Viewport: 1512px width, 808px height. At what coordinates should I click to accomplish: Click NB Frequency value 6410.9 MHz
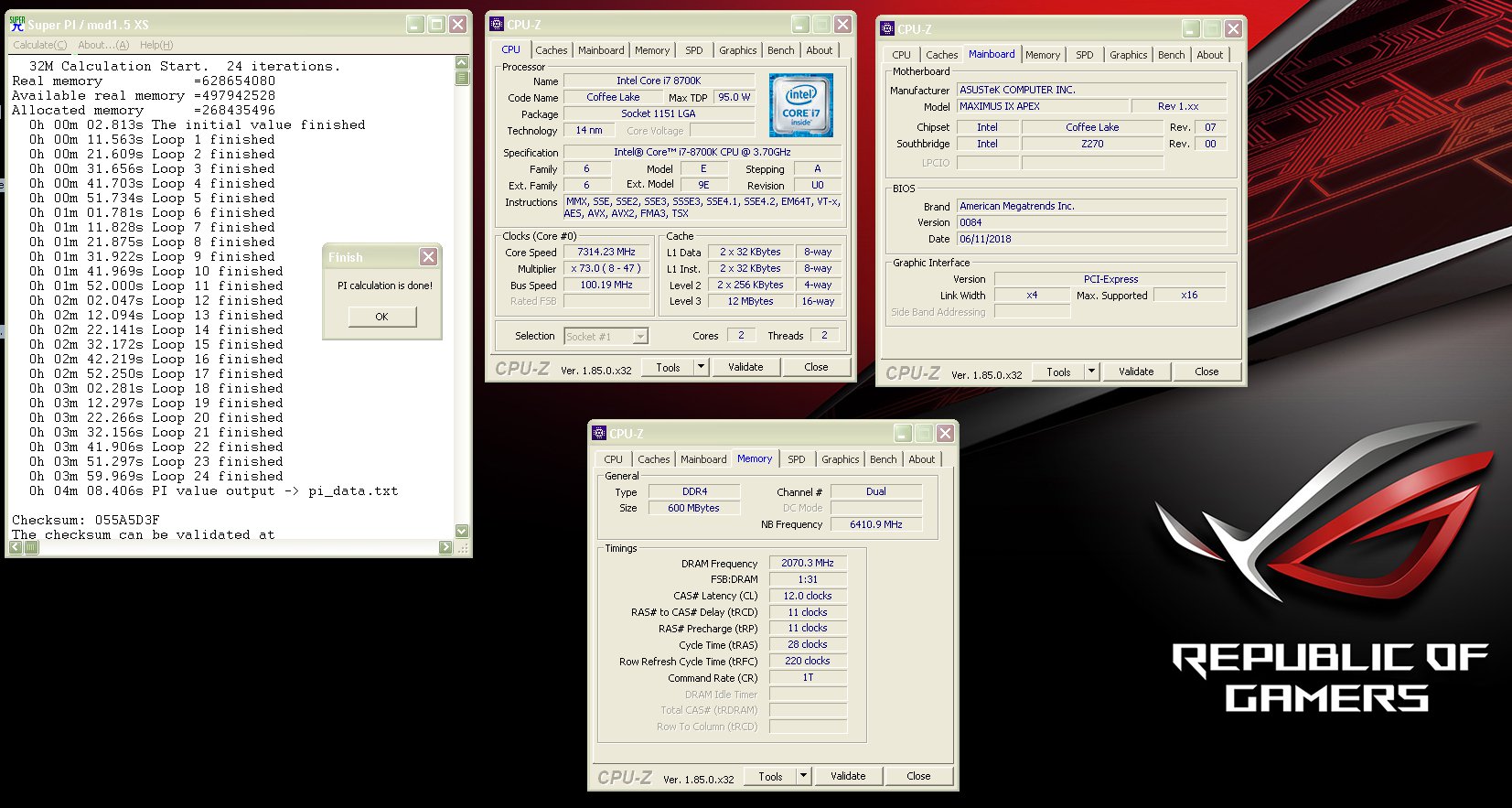(876, 524)
